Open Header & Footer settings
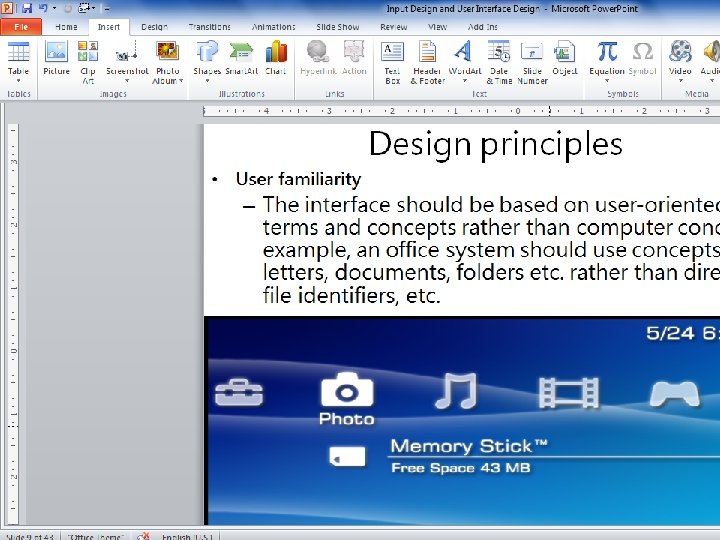720x540 pixels. click(x=428, y=62)
